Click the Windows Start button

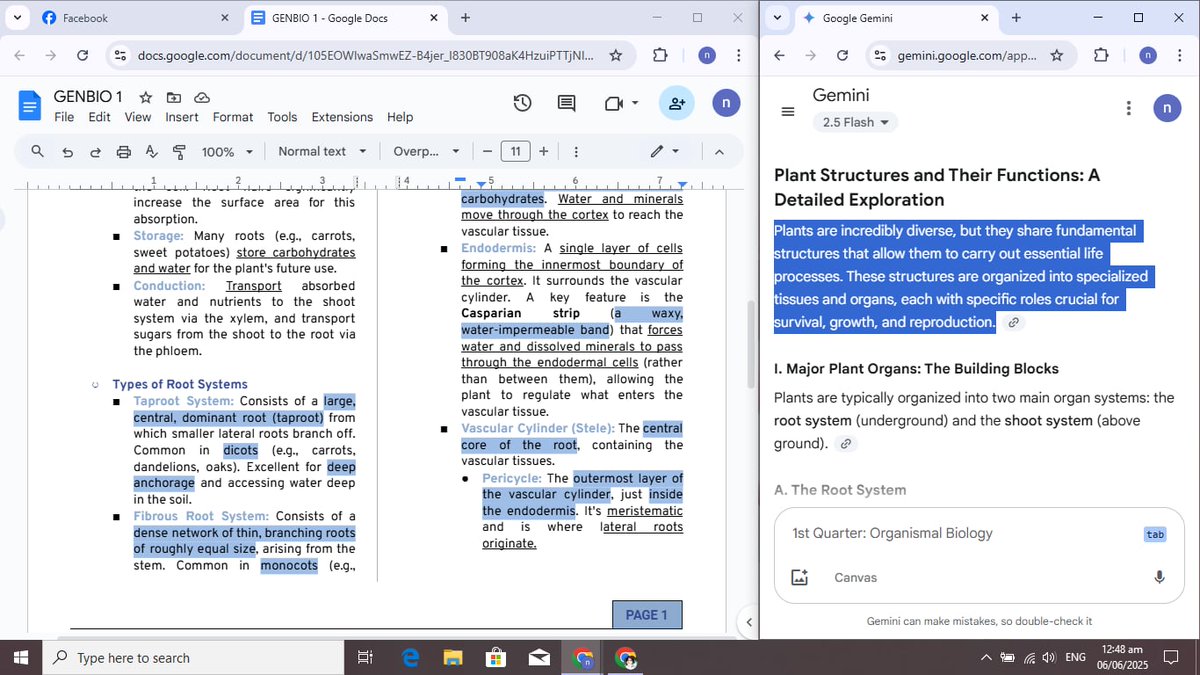coord(22,657)
